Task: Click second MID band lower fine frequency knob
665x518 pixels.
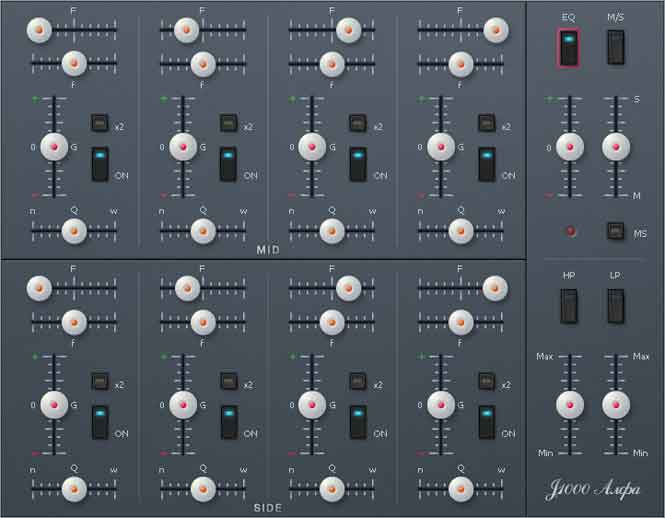Action: click(x=203, y=64)
